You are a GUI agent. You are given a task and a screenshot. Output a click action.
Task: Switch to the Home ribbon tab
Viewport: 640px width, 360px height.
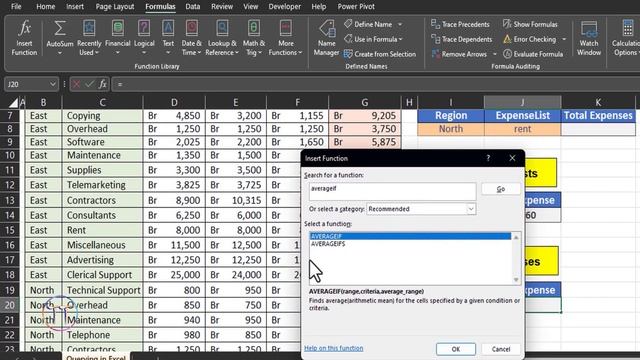point(45,7)
